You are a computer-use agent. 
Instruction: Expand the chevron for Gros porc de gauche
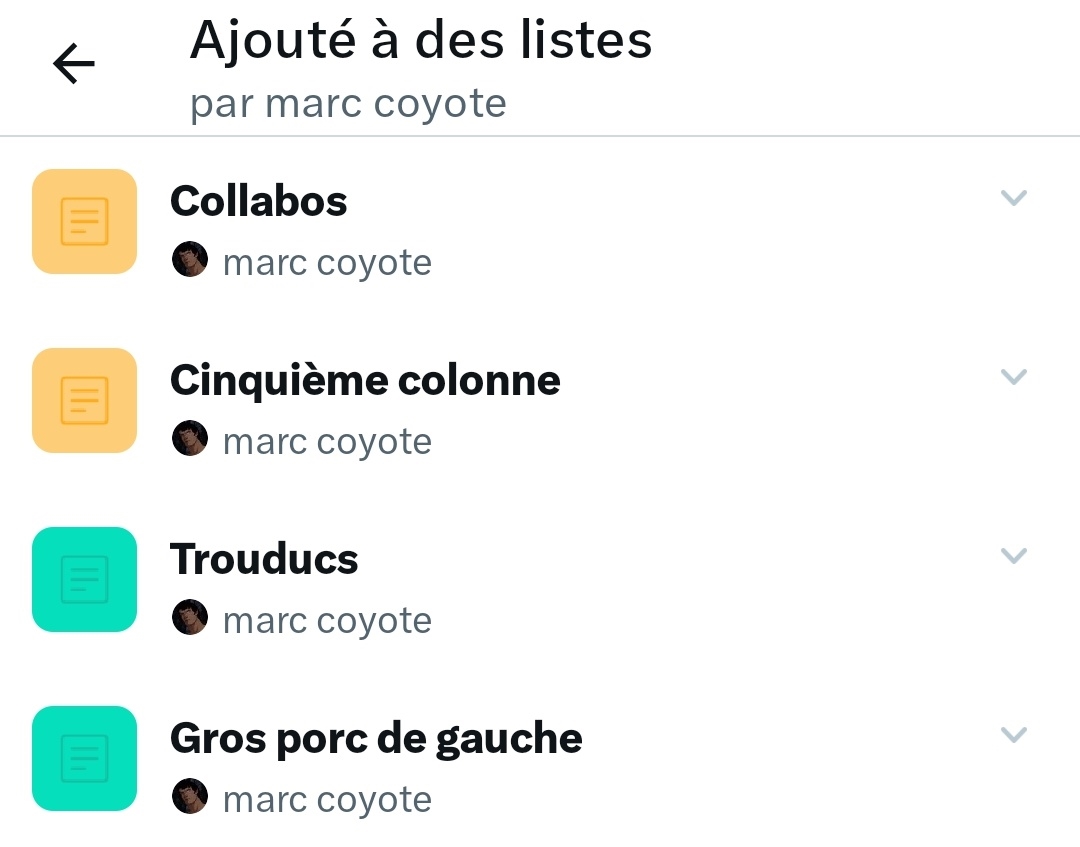(x=1014, y=735)
